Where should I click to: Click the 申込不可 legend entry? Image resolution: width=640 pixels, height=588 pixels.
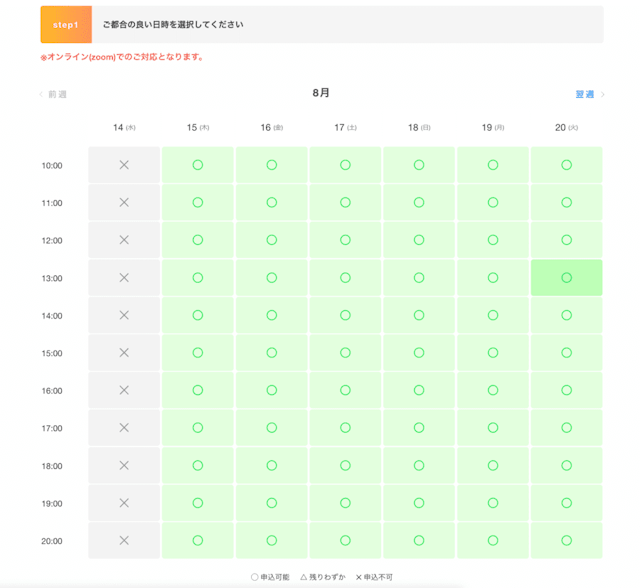(374, 577)
